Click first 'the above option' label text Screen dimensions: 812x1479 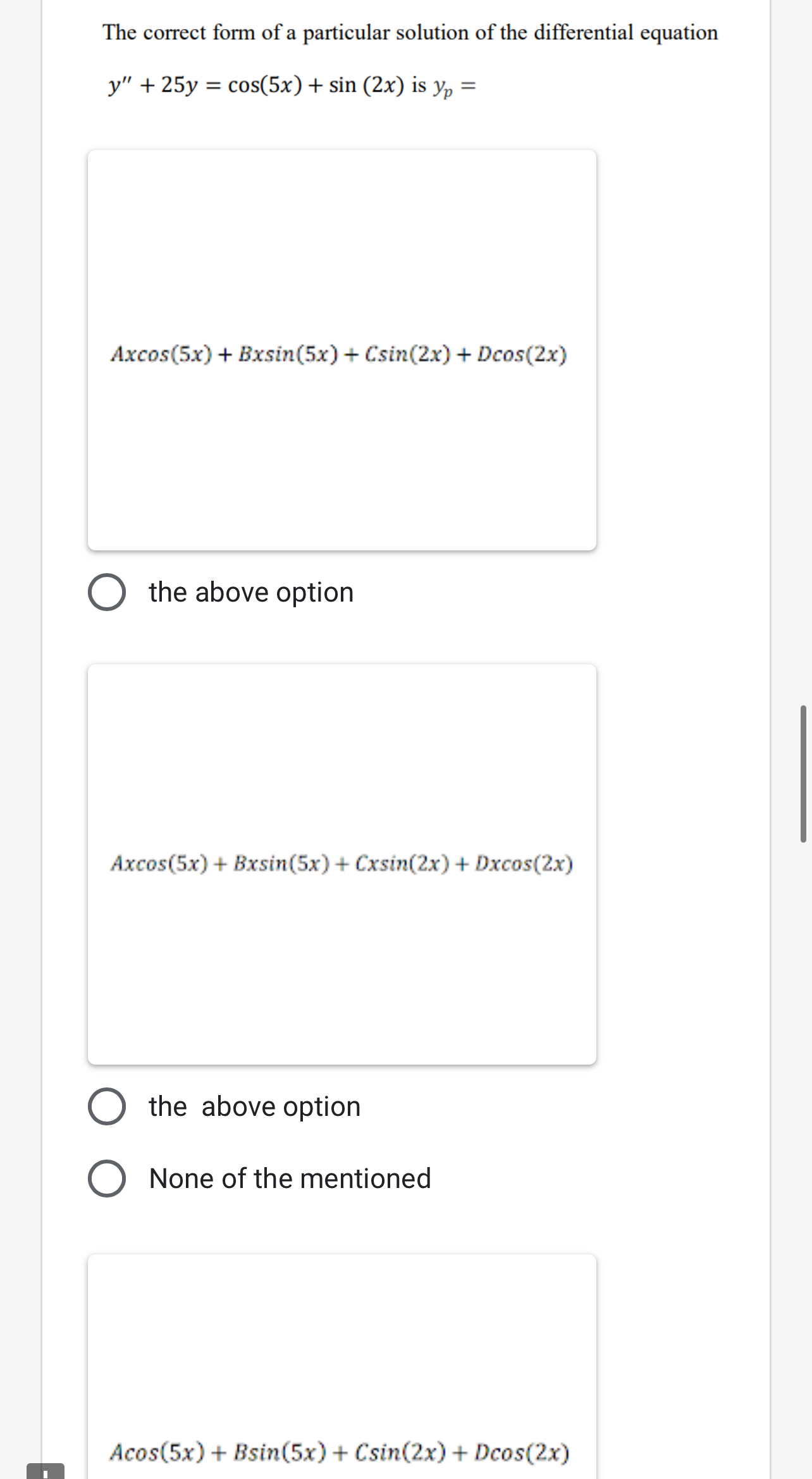click(251, 593)
